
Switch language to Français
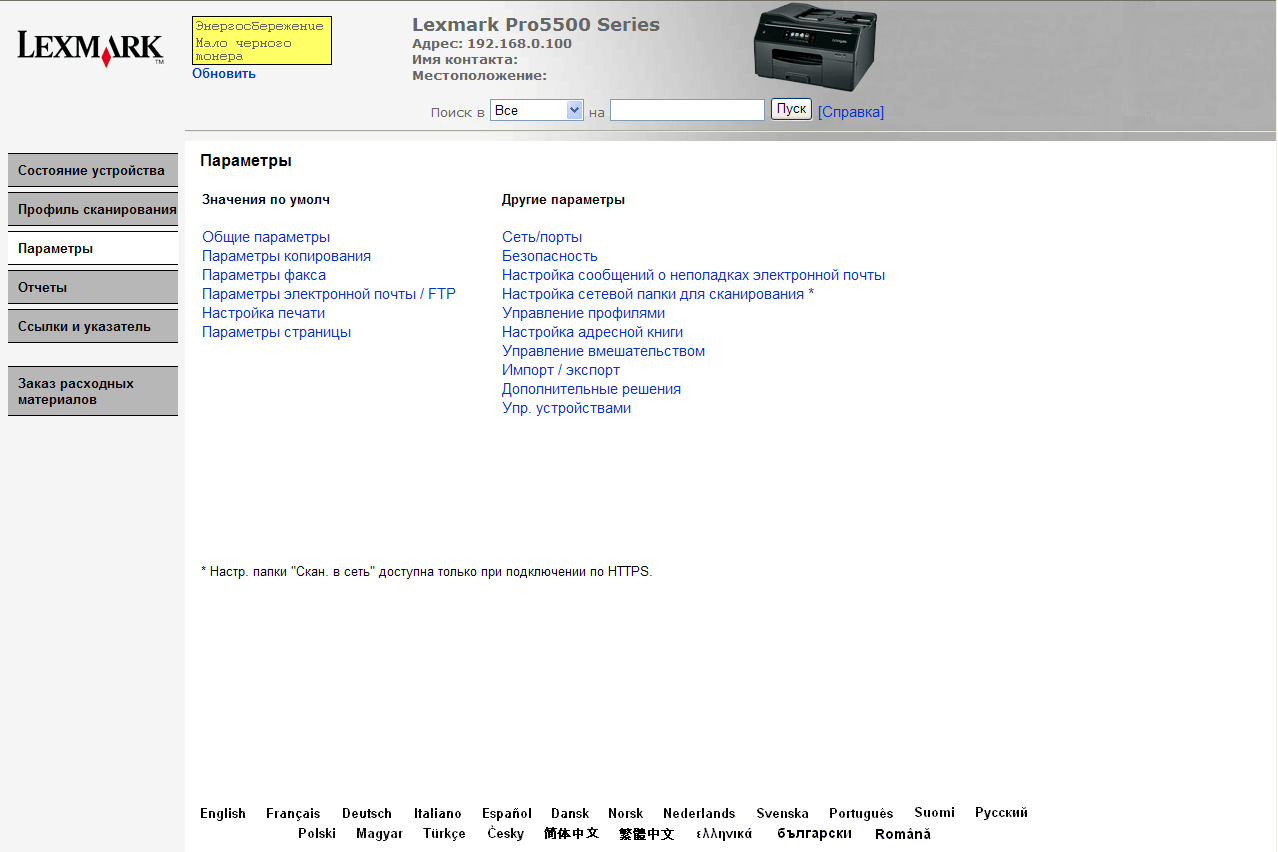tap(293, 813)
